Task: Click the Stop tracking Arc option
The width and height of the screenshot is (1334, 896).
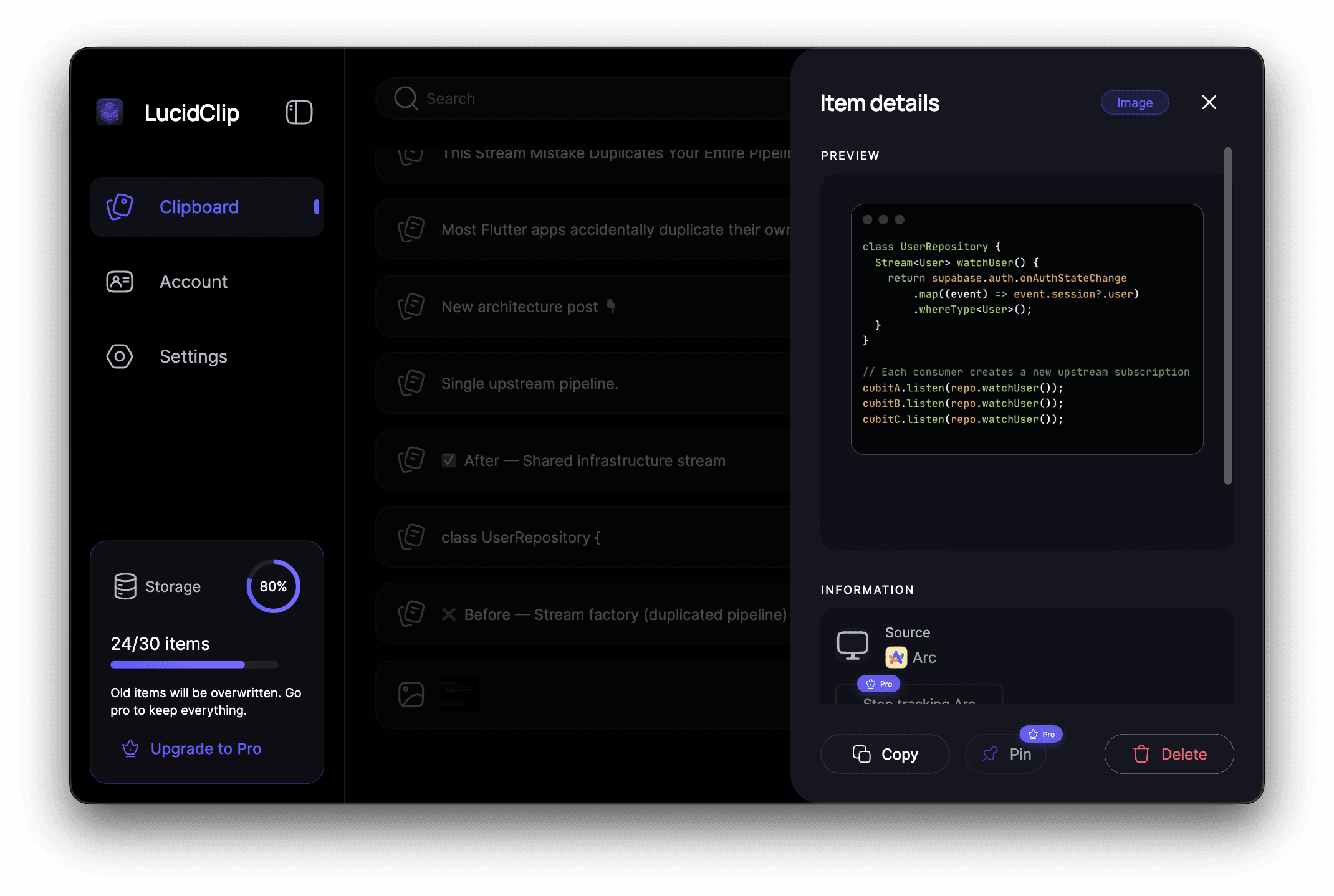Action: [x=918, y=703]
